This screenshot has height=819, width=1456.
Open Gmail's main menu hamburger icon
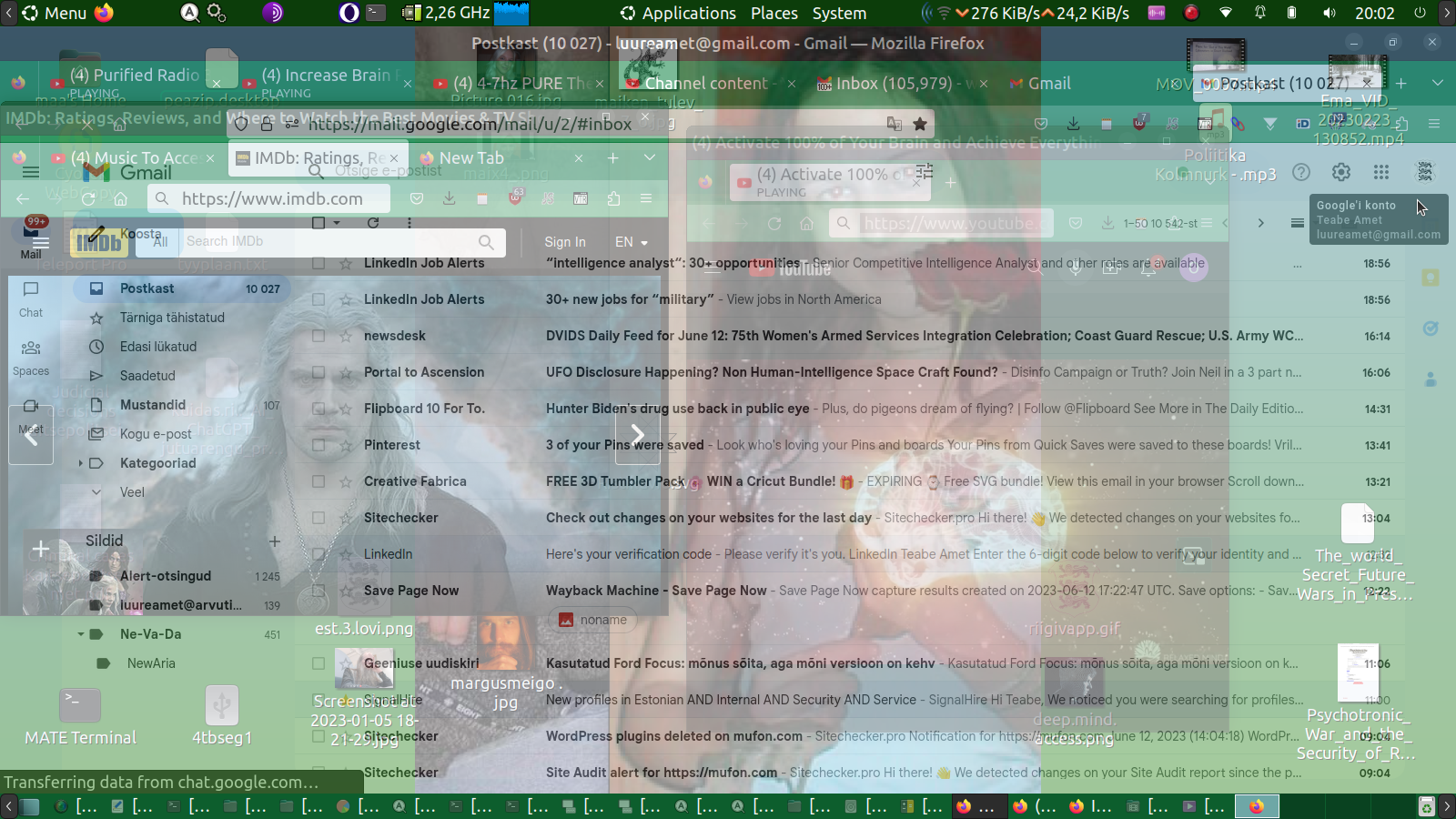31,172
